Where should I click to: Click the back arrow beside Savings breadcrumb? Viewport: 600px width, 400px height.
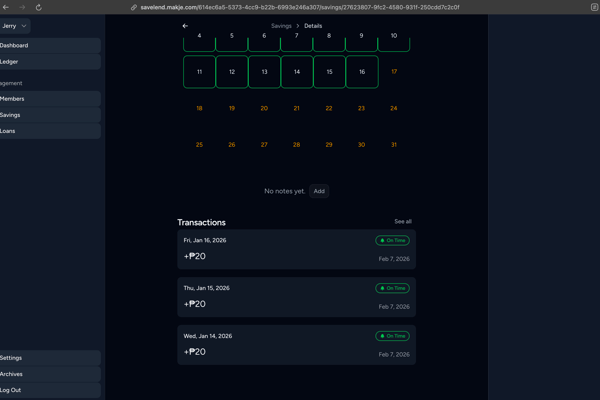pyautogui.click(x=185, y=26)
